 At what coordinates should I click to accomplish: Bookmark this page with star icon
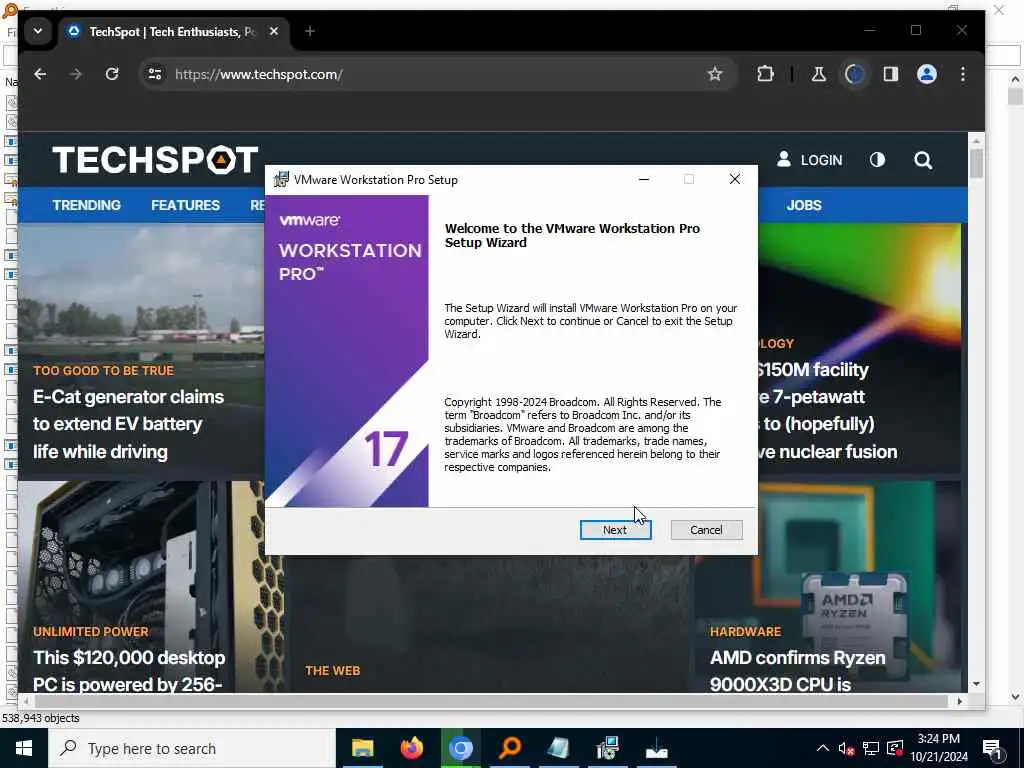[715, 74]
